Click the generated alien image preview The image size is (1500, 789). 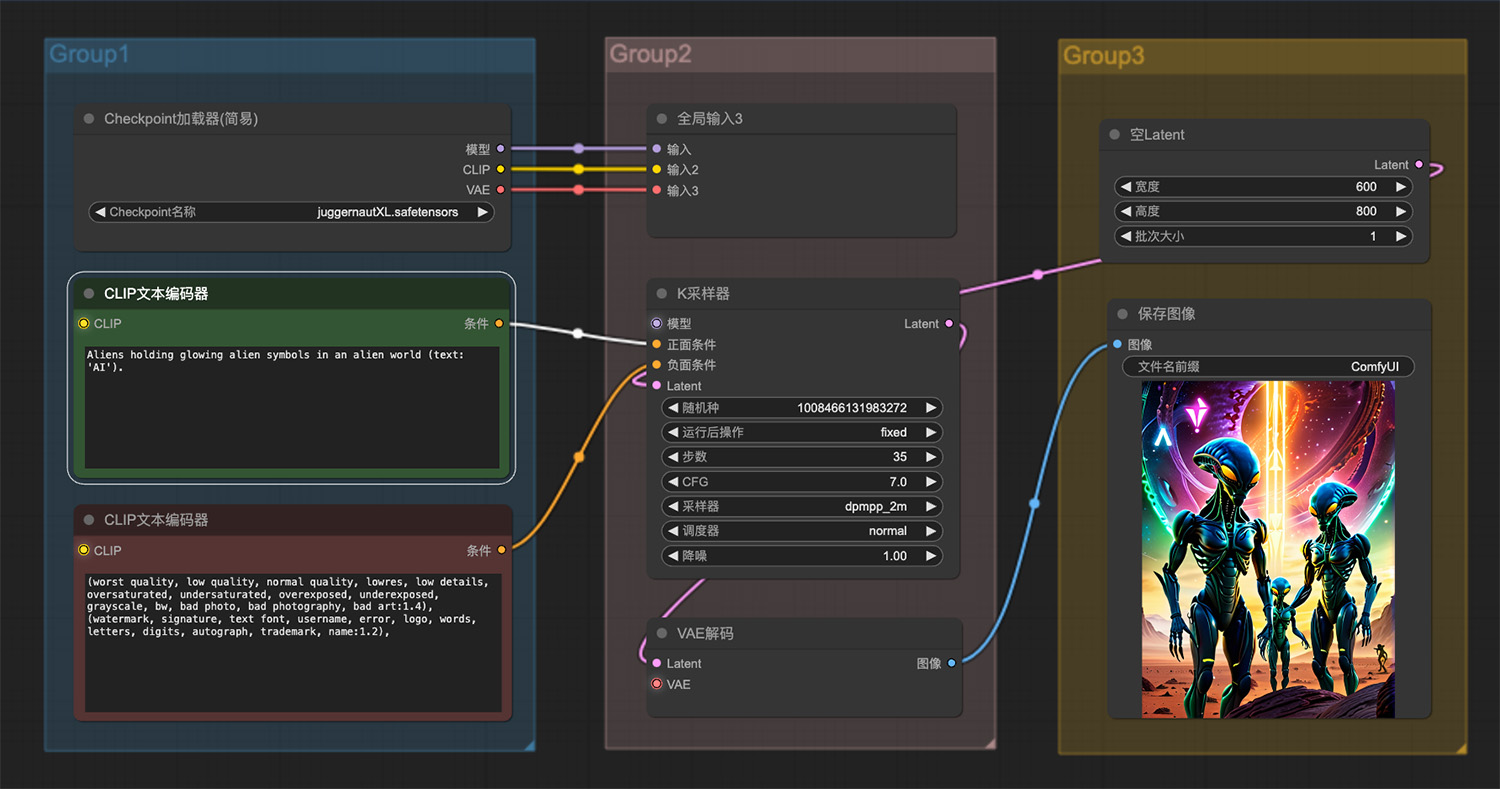point(1268,549)
